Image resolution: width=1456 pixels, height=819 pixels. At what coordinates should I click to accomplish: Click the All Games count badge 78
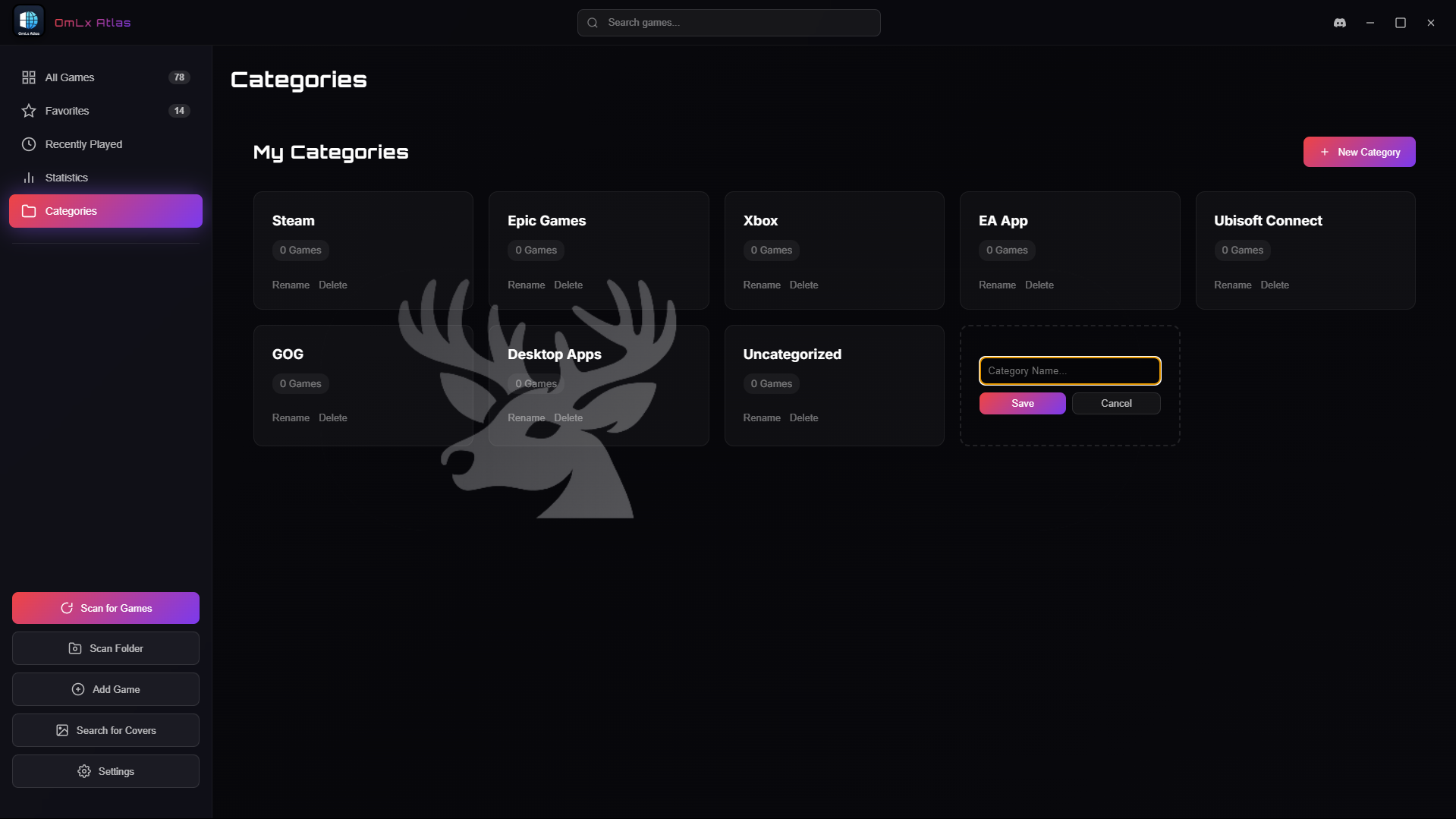click(x=179, y=77)
